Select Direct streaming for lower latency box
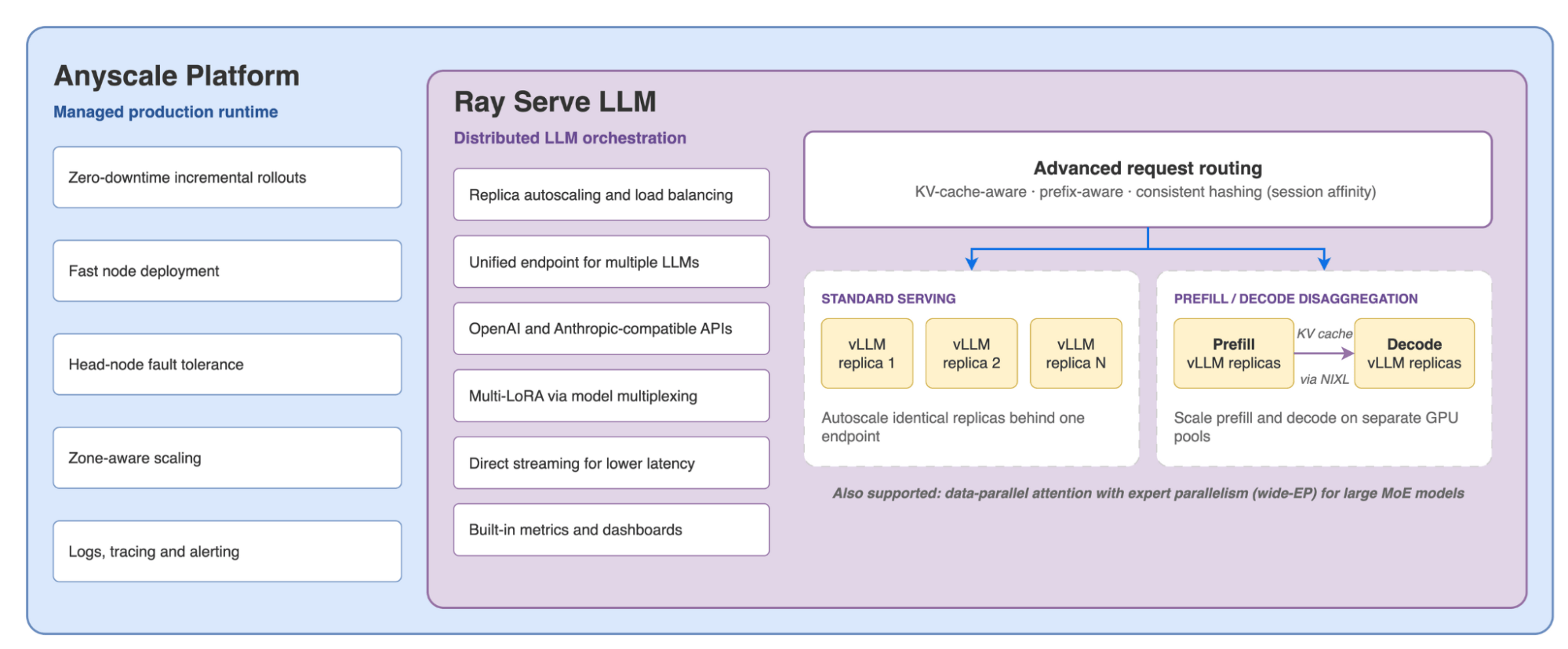This screenshot has width=1568, height=649. pyautogui.click(x=611, y=462)
